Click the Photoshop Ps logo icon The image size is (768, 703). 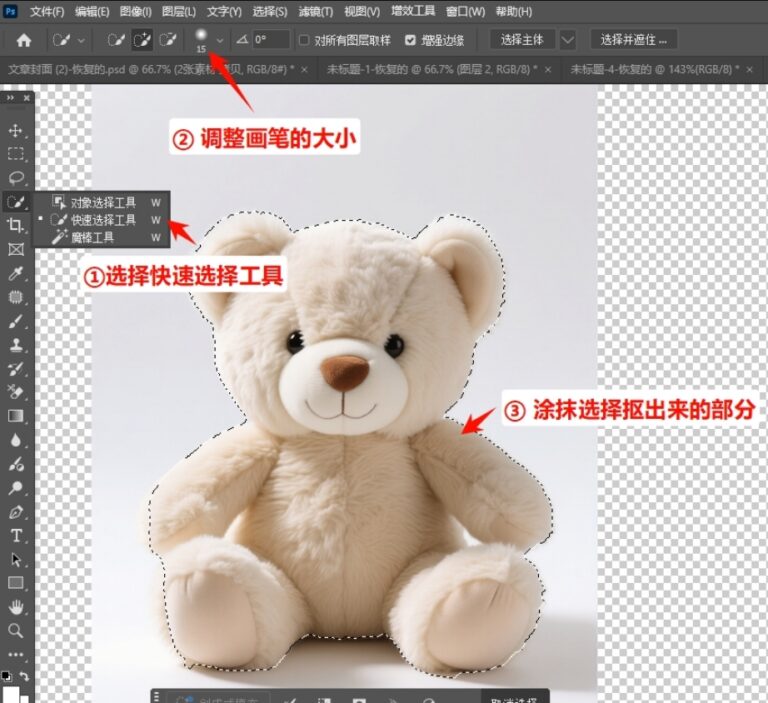10,10
